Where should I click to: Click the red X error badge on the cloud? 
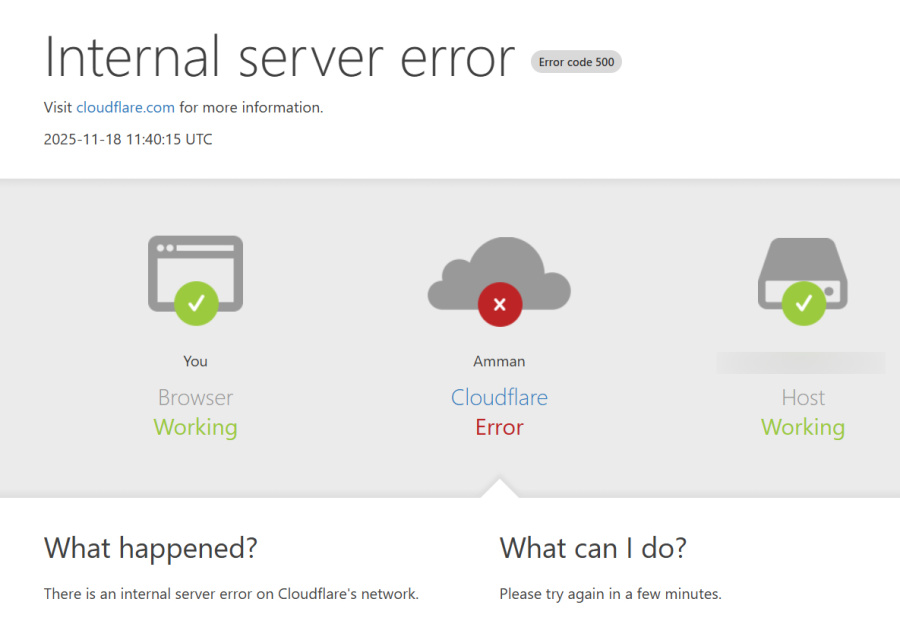499,304
